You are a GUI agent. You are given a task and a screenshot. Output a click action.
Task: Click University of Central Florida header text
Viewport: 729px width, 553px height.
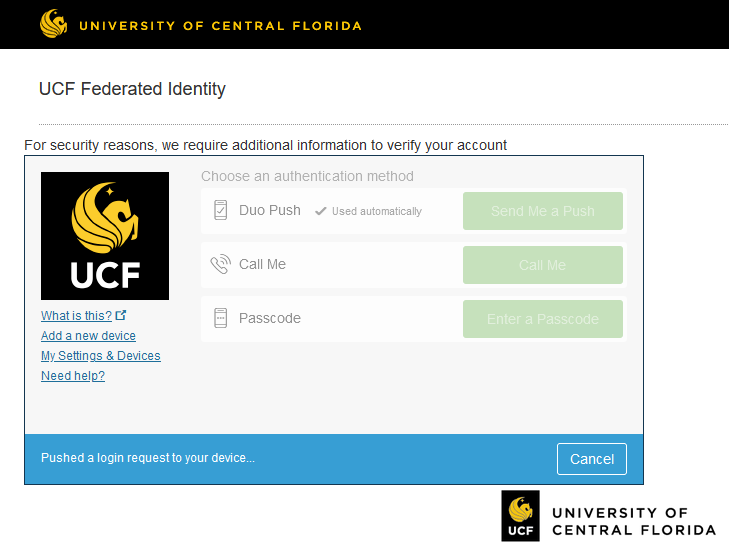point(220,26)
